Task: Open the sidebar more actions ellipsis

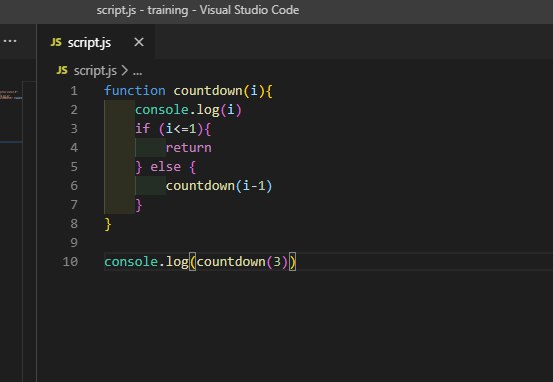Action: click(10, 41)
